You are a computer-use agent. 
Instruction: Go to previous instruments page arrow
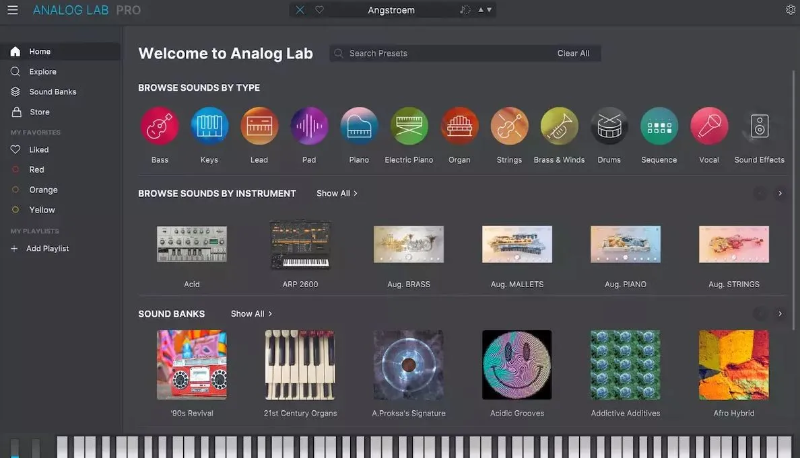pos(760,193)
